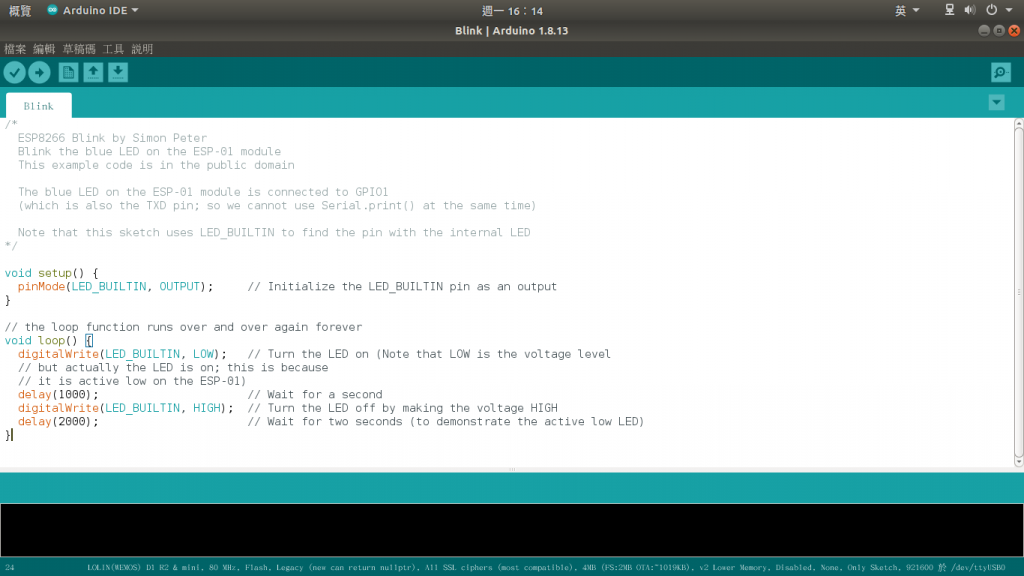Open the Serial Monitor magnifier icon
The height and width of the screenshot is (576, 1024).
(1000, 72)
